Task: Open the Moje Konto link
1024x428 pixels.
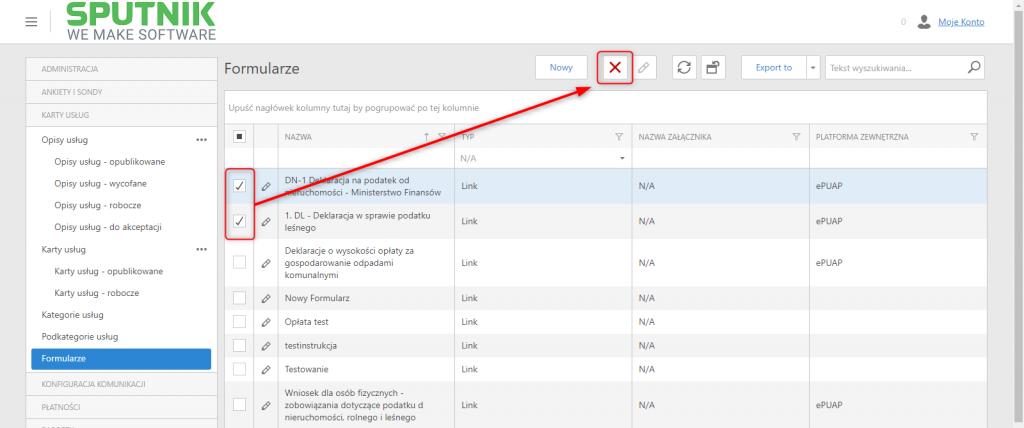Action: tap(961, 22)
